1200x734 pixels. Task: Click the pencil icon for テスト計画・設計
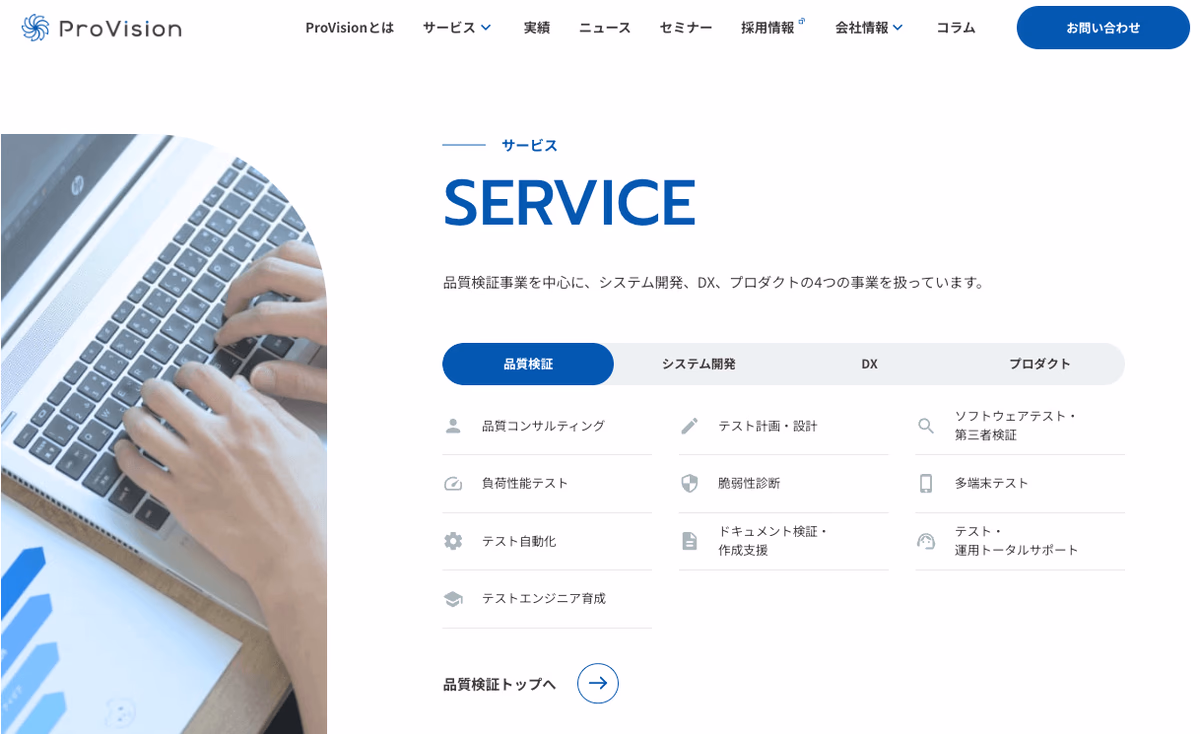tap(689, 426)
